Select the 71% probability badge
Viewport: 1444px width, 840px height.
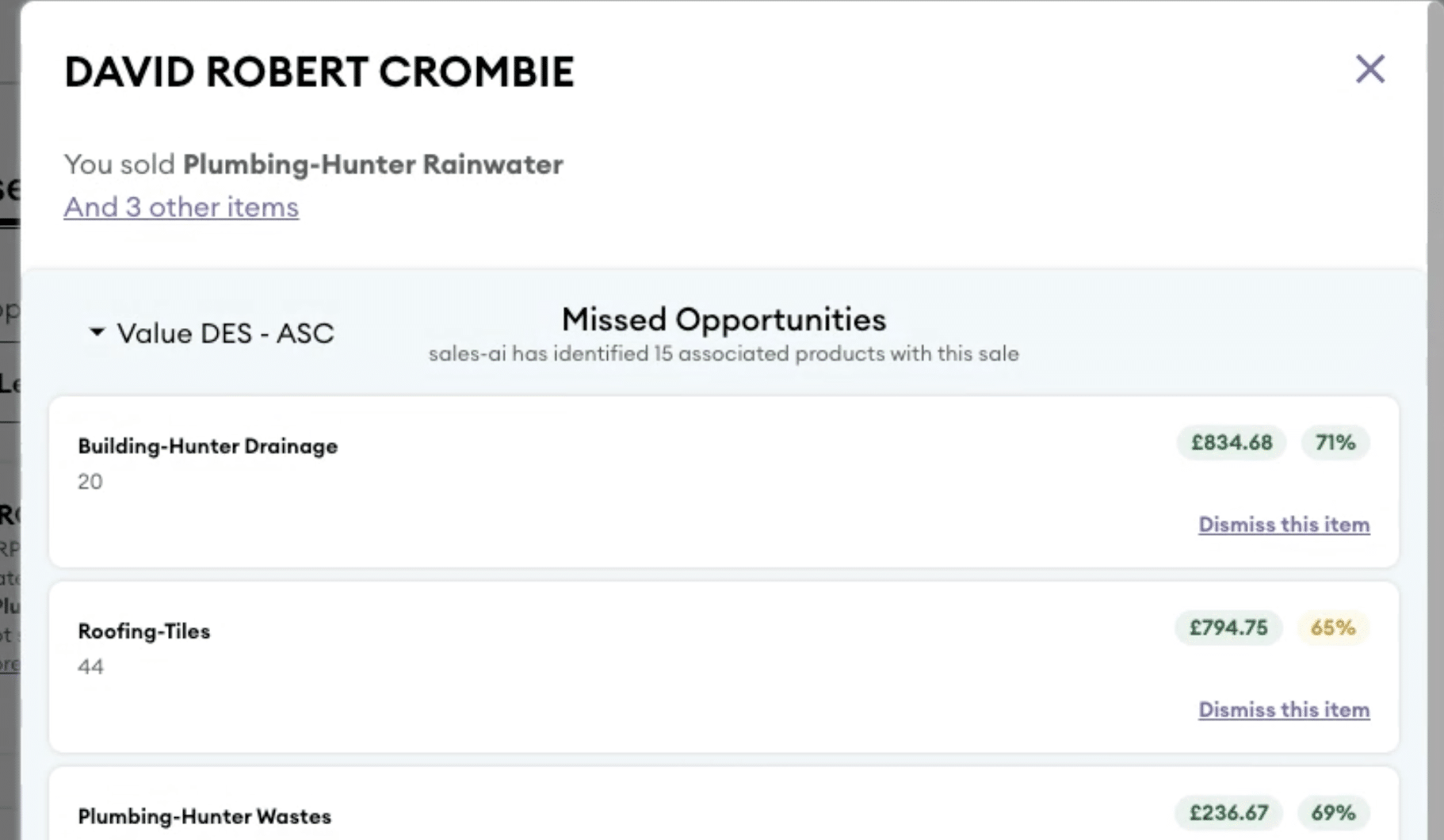(x=1335, y=442)
